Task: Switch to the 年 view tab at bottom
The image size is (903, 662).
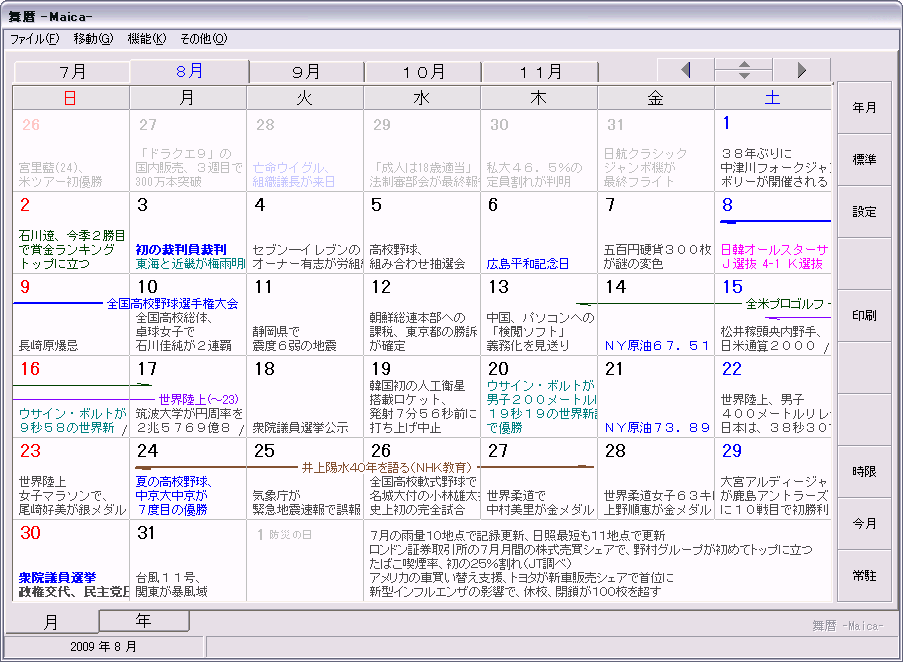Action: 144,621
